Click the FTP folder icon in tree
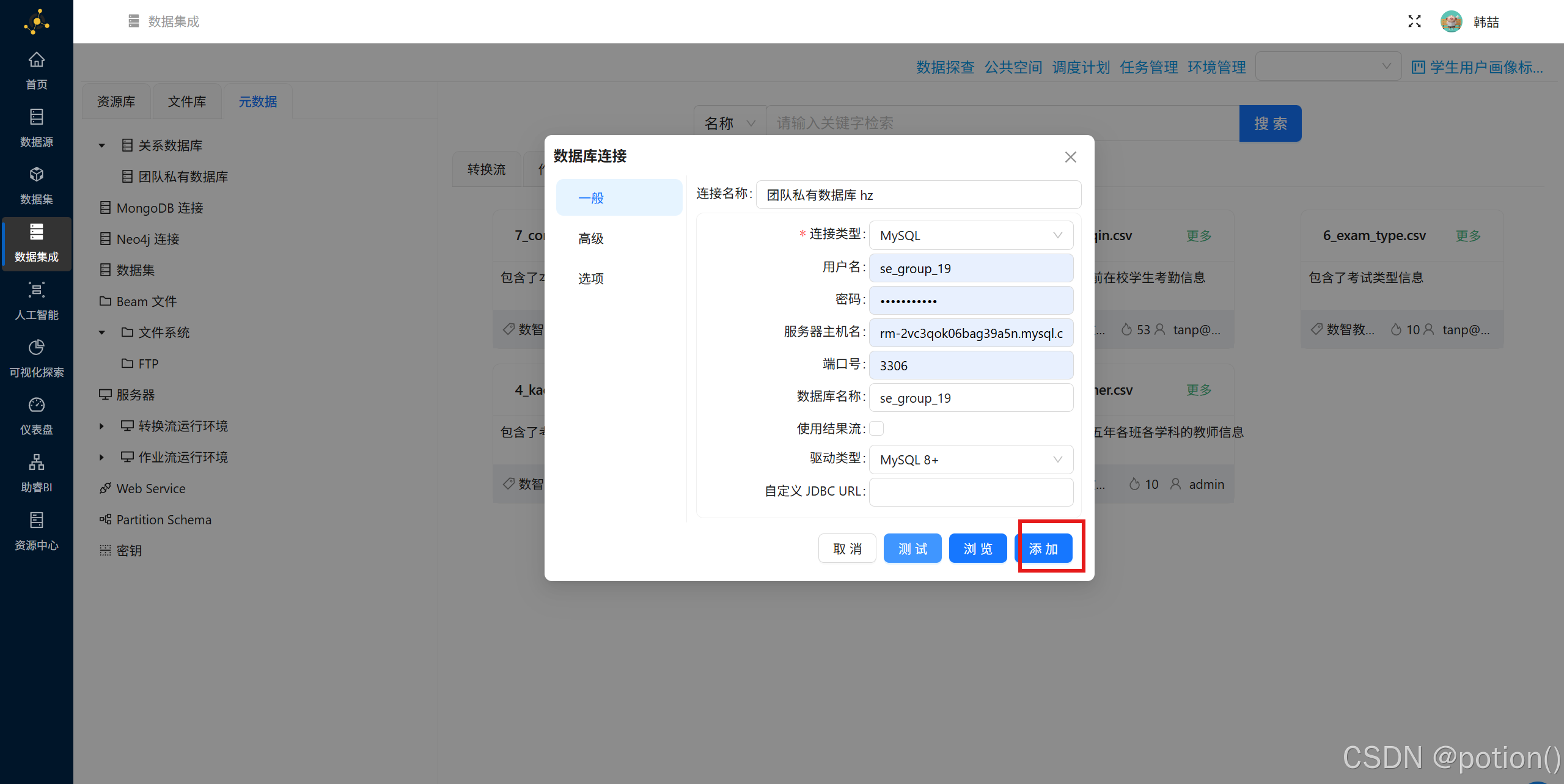Image resolution: width=1564 pixels, height=784 pixels. [x=127, y=364]
